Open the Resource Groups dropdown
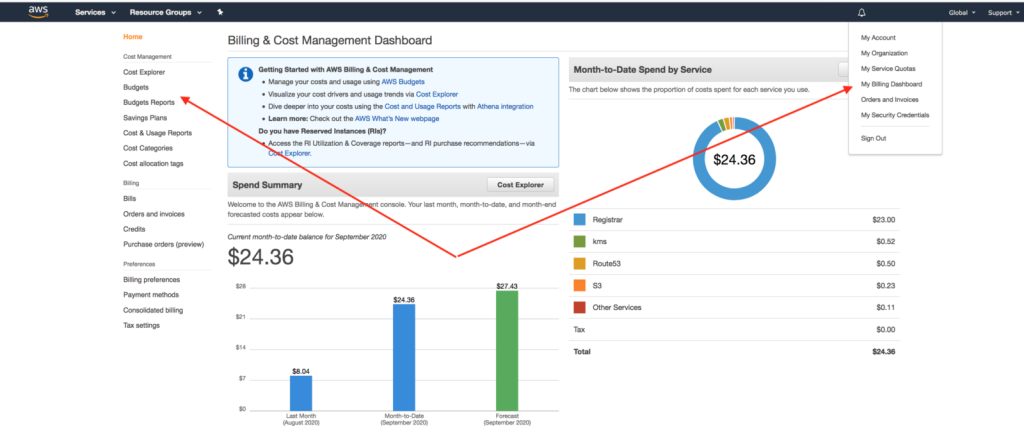 (x=165, y=12)
